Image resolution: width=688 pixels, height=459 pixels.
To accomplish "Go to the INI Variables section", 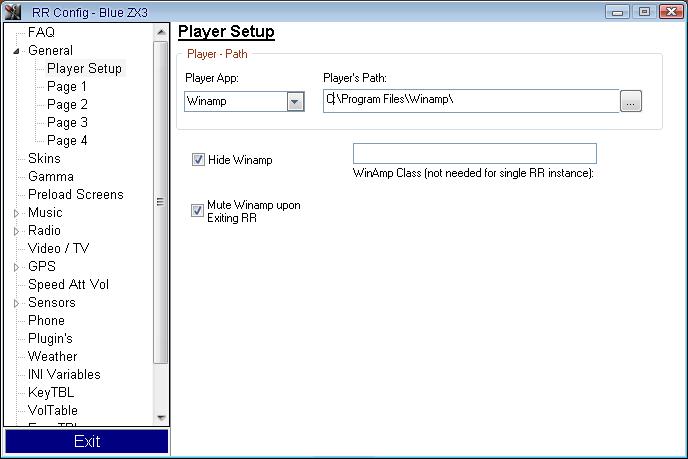I will (x=64, y=375).
